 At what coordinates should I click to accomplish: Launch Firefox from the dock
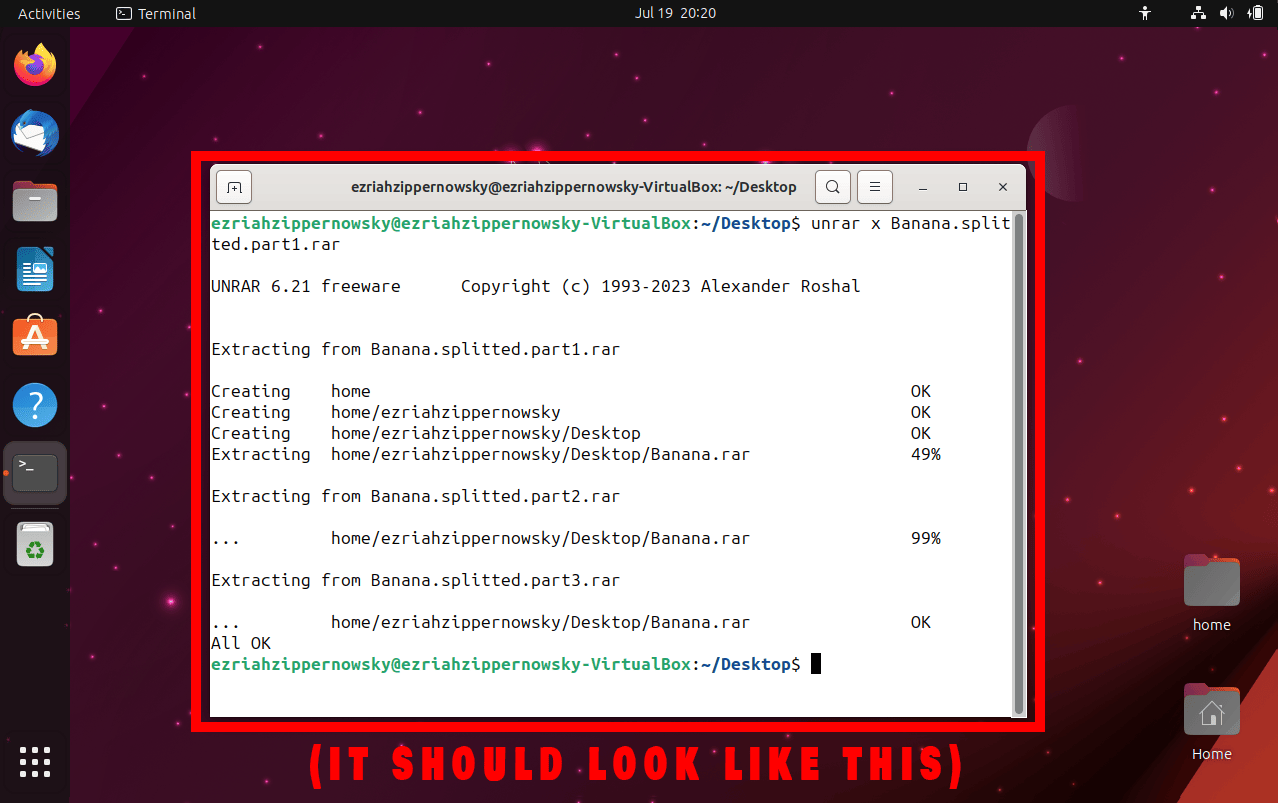click(x=34, y=63)
